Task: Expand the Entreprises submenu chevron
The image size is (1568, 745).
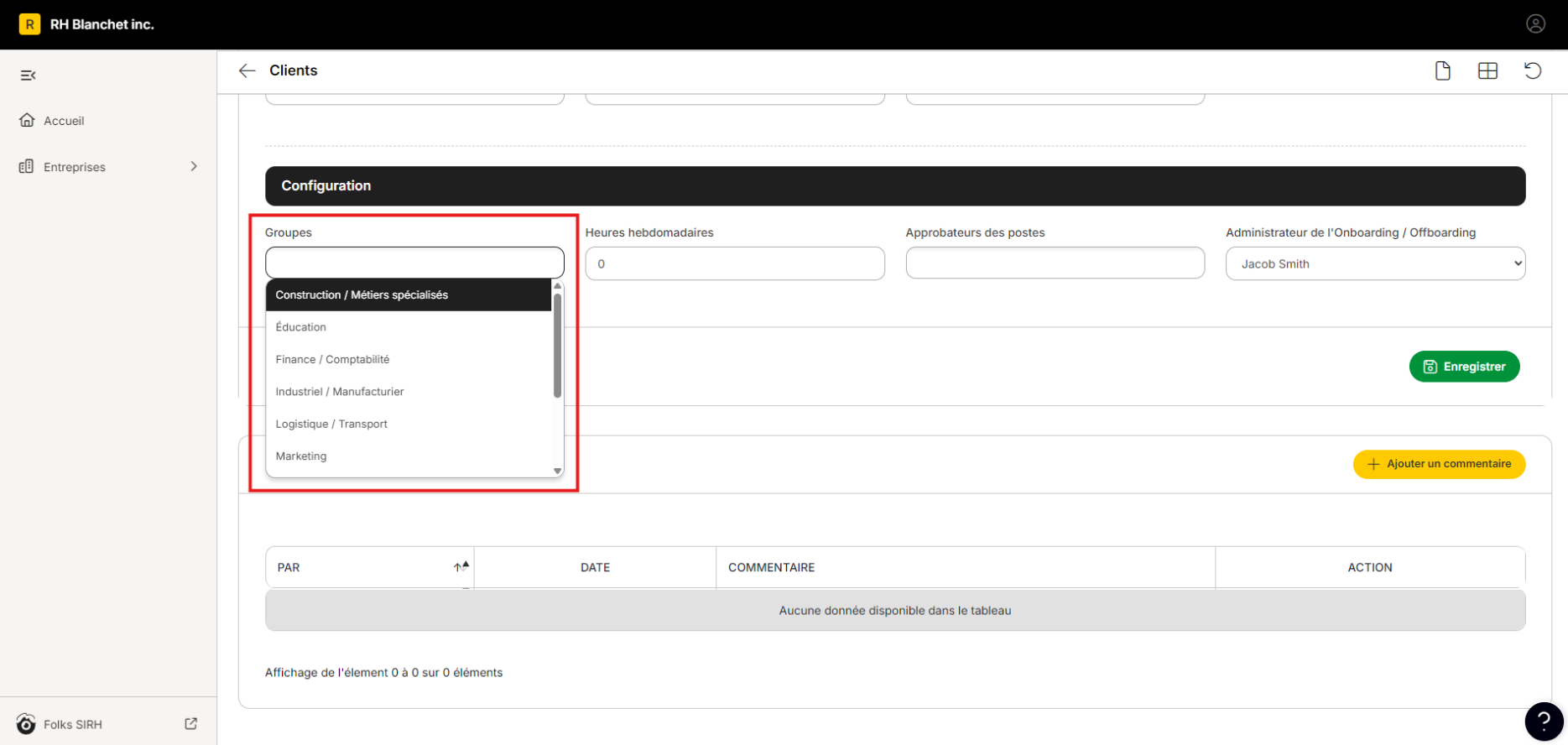Action: 194,166
